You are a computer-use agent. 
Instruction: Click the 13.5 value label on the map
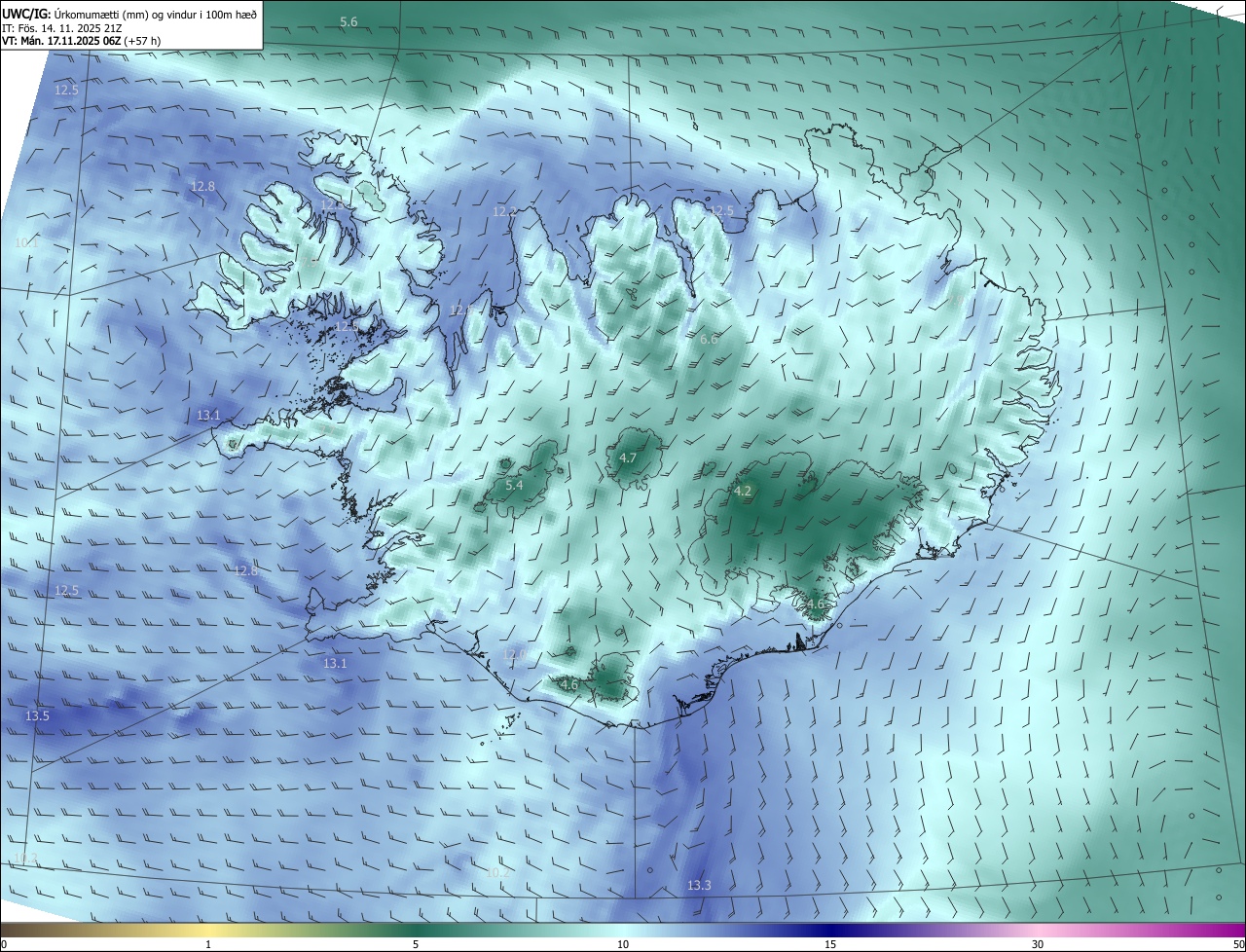(x=37, y=715)
